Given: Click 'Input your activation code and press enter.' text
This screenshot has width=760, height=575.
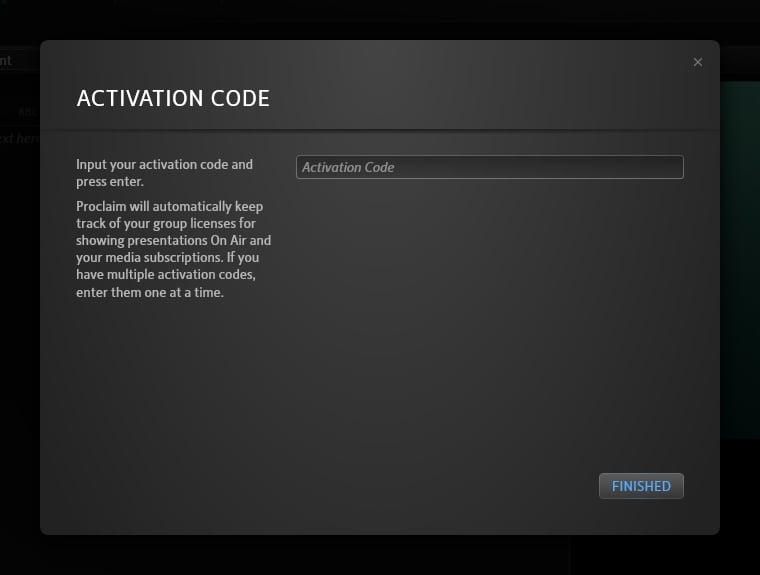Looking at the screenshot, I should click(x=164, y=173).
